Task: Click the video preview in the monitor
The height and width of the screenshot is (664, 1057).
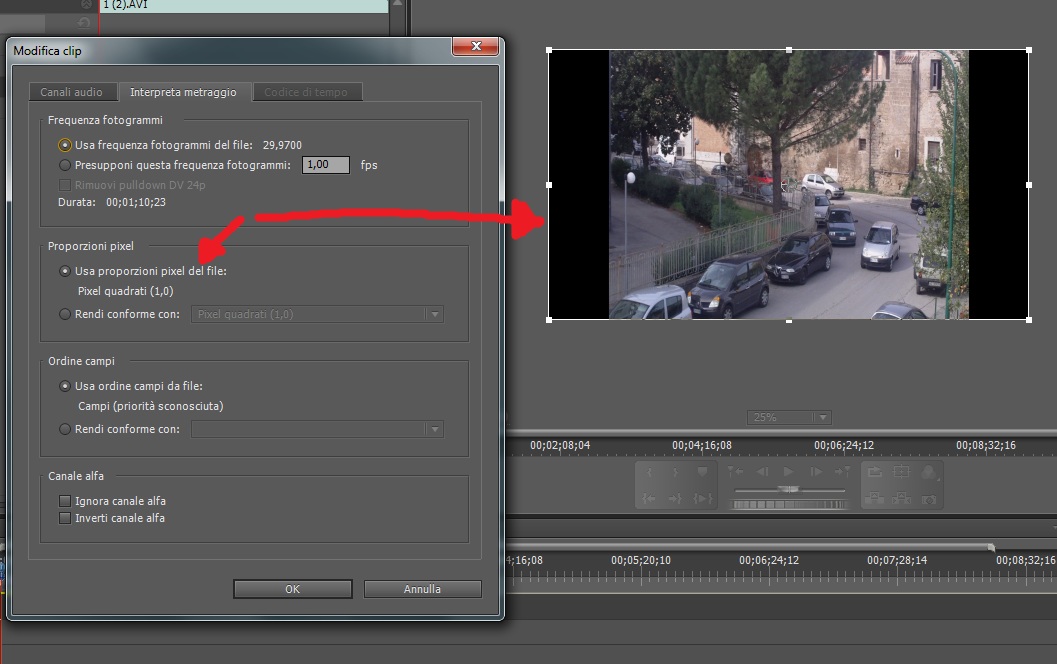Action: coord(789,184)
